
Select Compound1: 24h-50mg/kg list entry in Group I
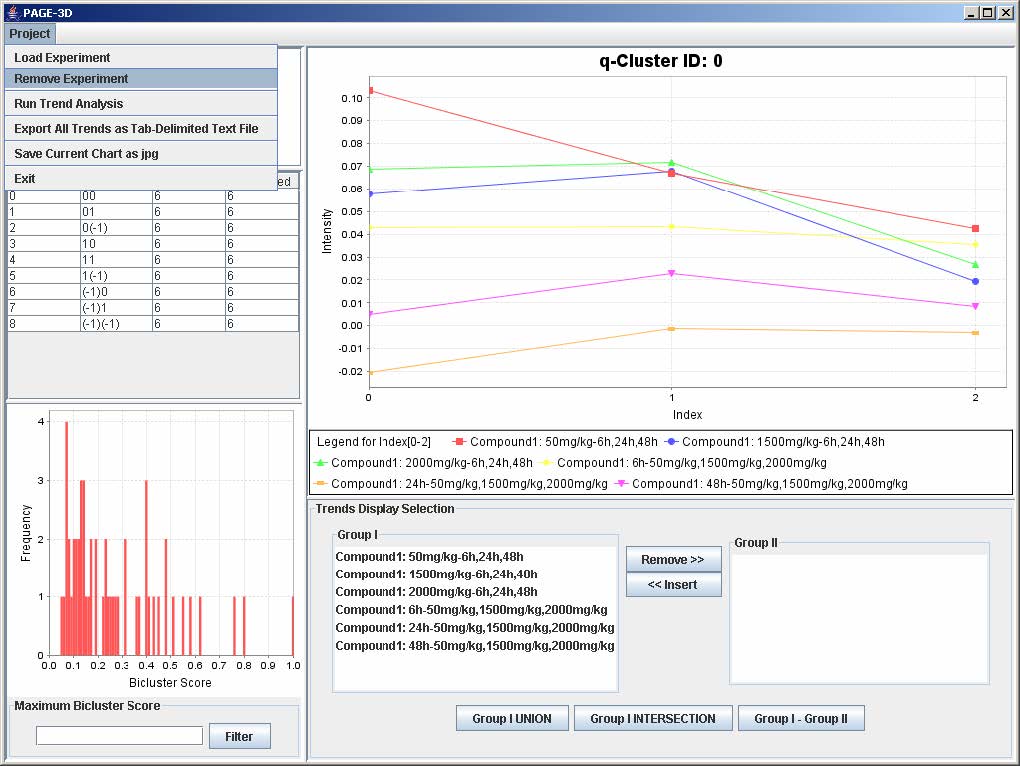[474, 628]
